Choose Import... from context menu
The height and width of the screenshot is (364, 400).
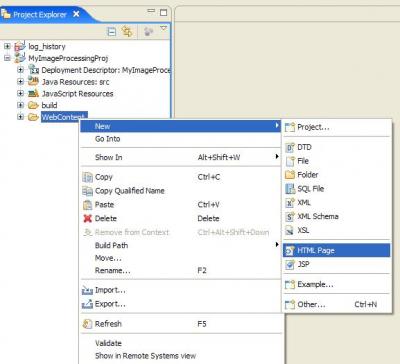coord(180,290)
